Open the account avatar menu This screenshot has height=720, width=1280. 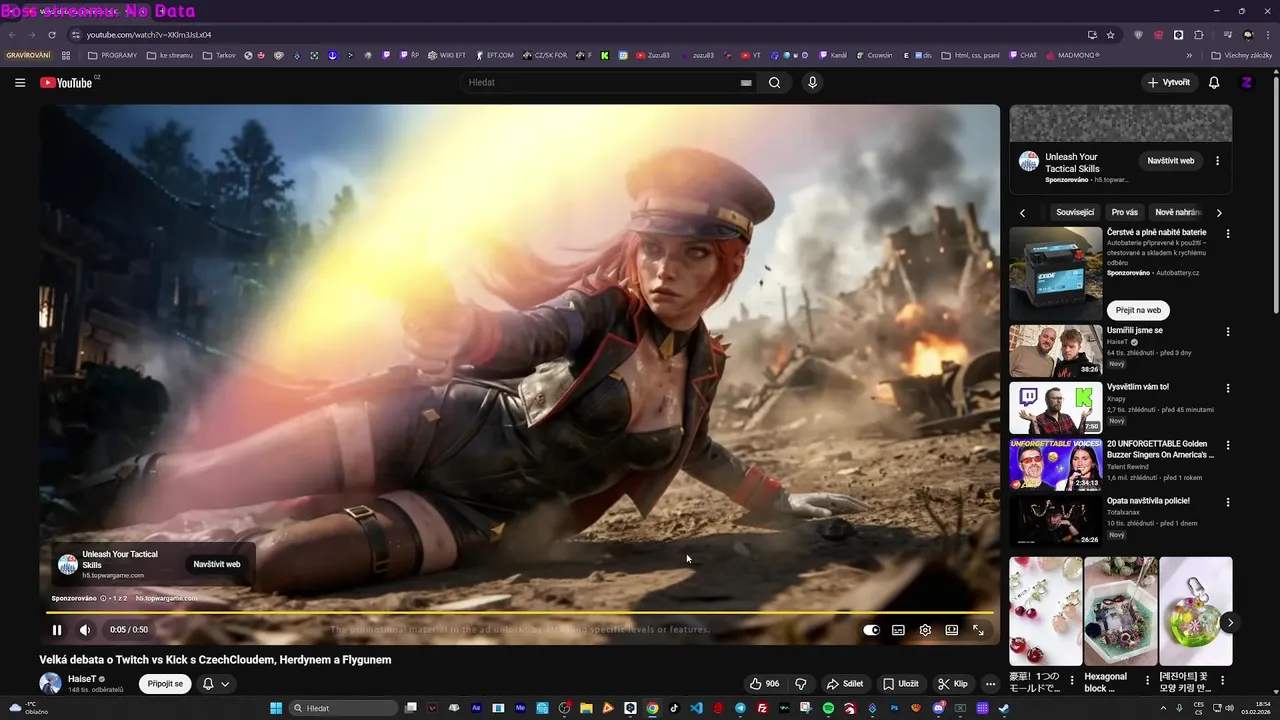pos(1247,82)
